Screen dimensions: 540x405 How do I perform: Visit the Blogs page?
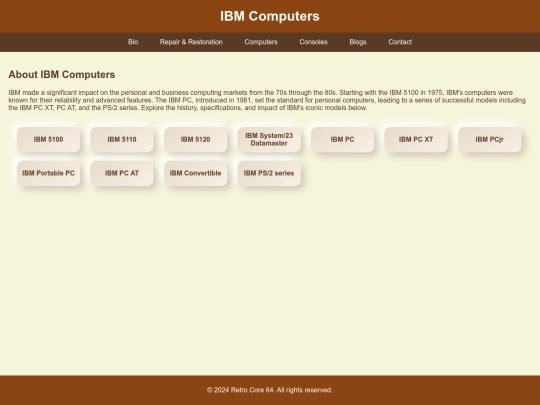point(358,42)
